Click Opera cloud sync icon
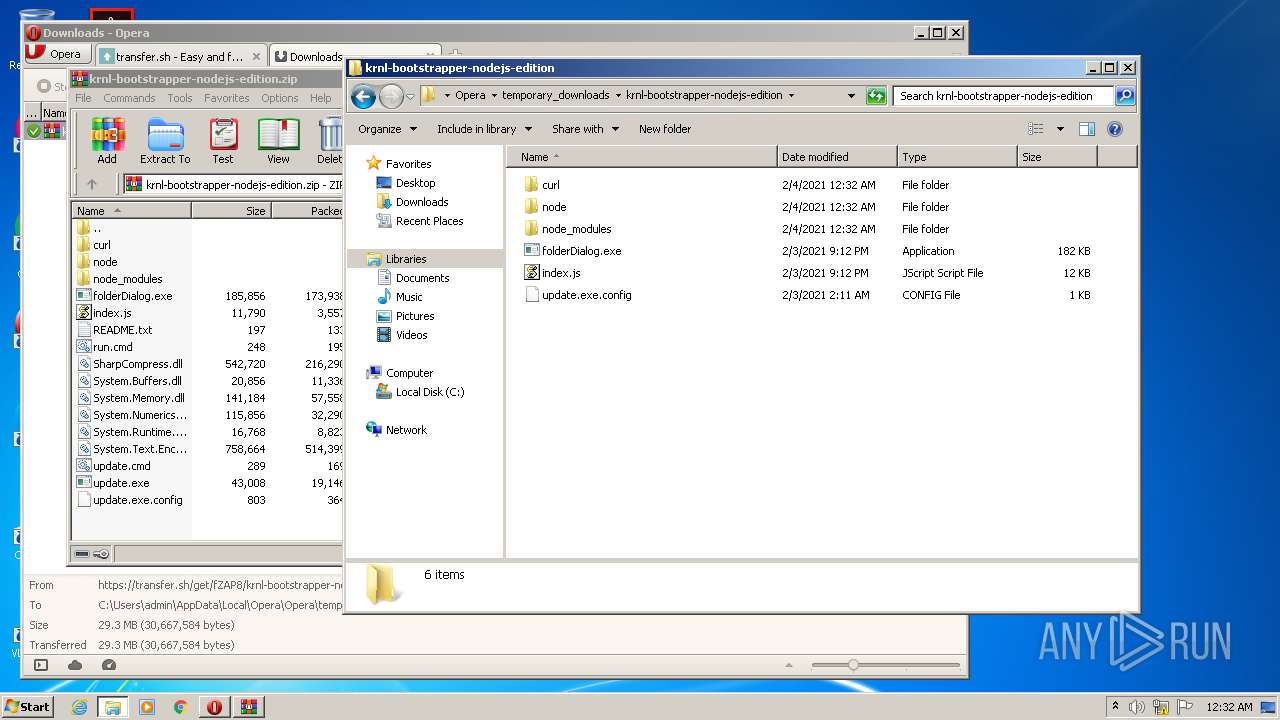Image resolution: width=1280 pixels, height=720 pixels. point(75,665)
